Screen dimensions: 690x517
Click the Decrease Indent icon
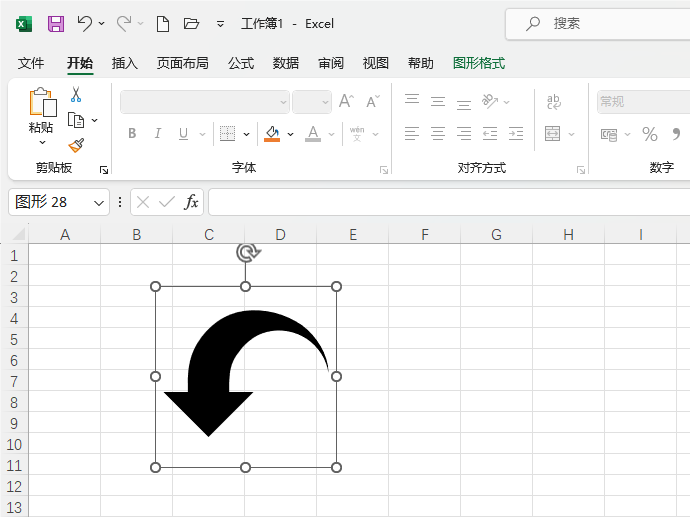pos(490,133)
